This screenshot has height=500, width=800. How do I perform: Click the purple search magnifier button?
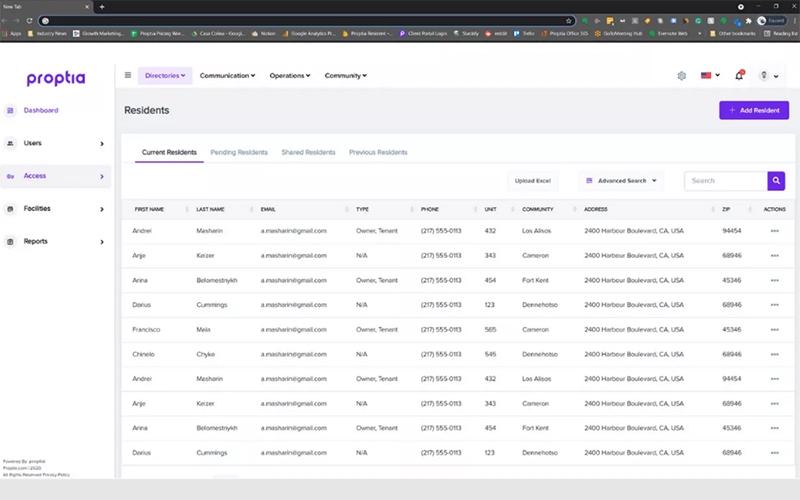(x=776, y=181)
